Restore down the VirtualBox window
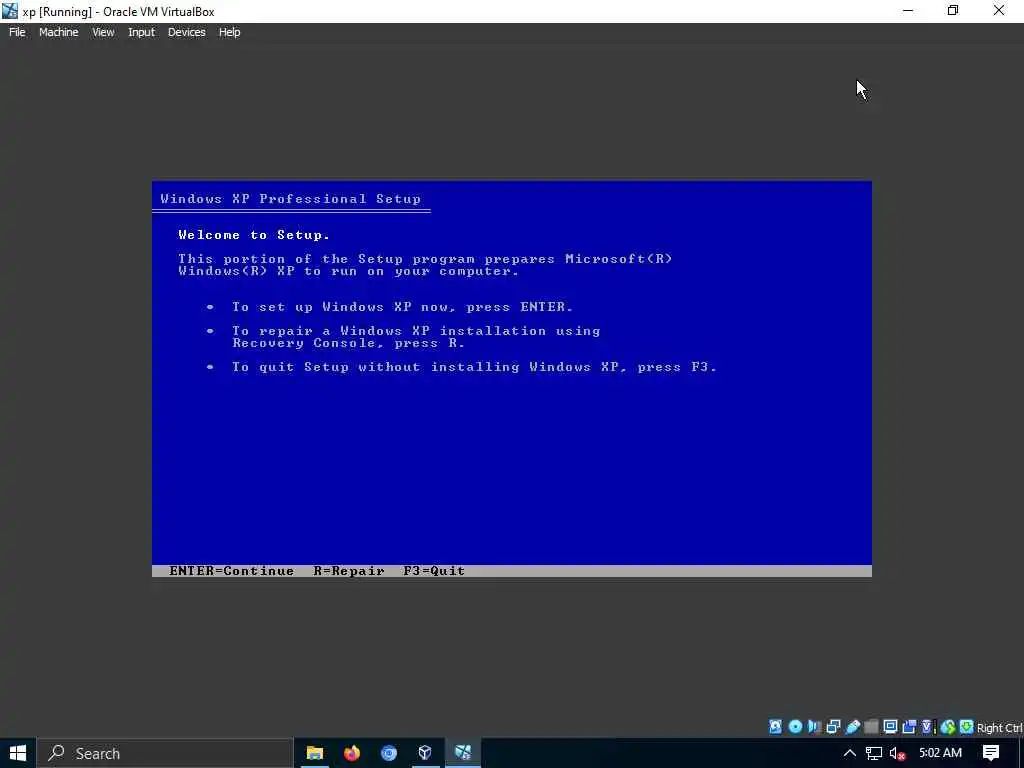Screen dimensions: 1024x768 [x=953, y=10]
